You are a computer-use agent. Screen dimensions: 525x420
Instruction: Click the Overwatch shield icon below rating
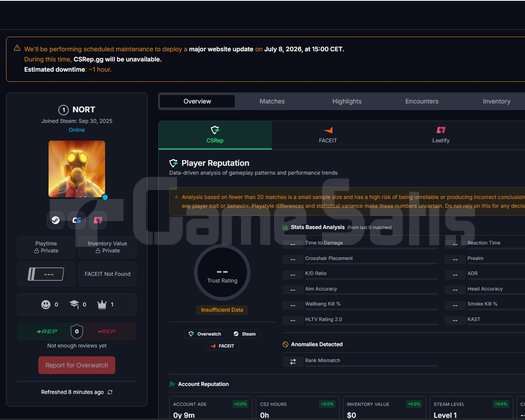click(x=191, y=334)
